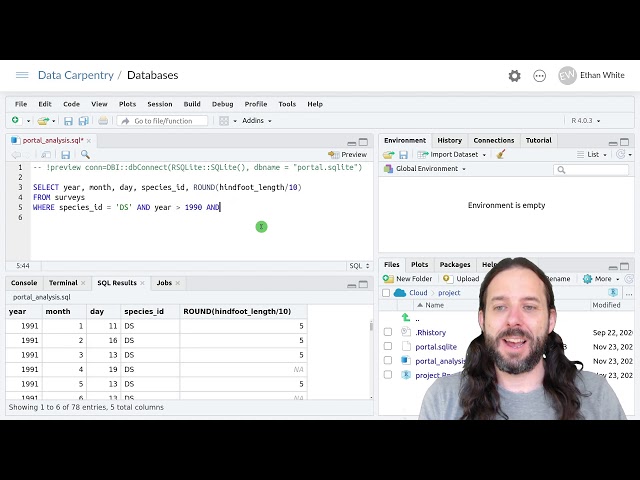
Task: Click Upload in the Files pane
Action: click(461, 279)
